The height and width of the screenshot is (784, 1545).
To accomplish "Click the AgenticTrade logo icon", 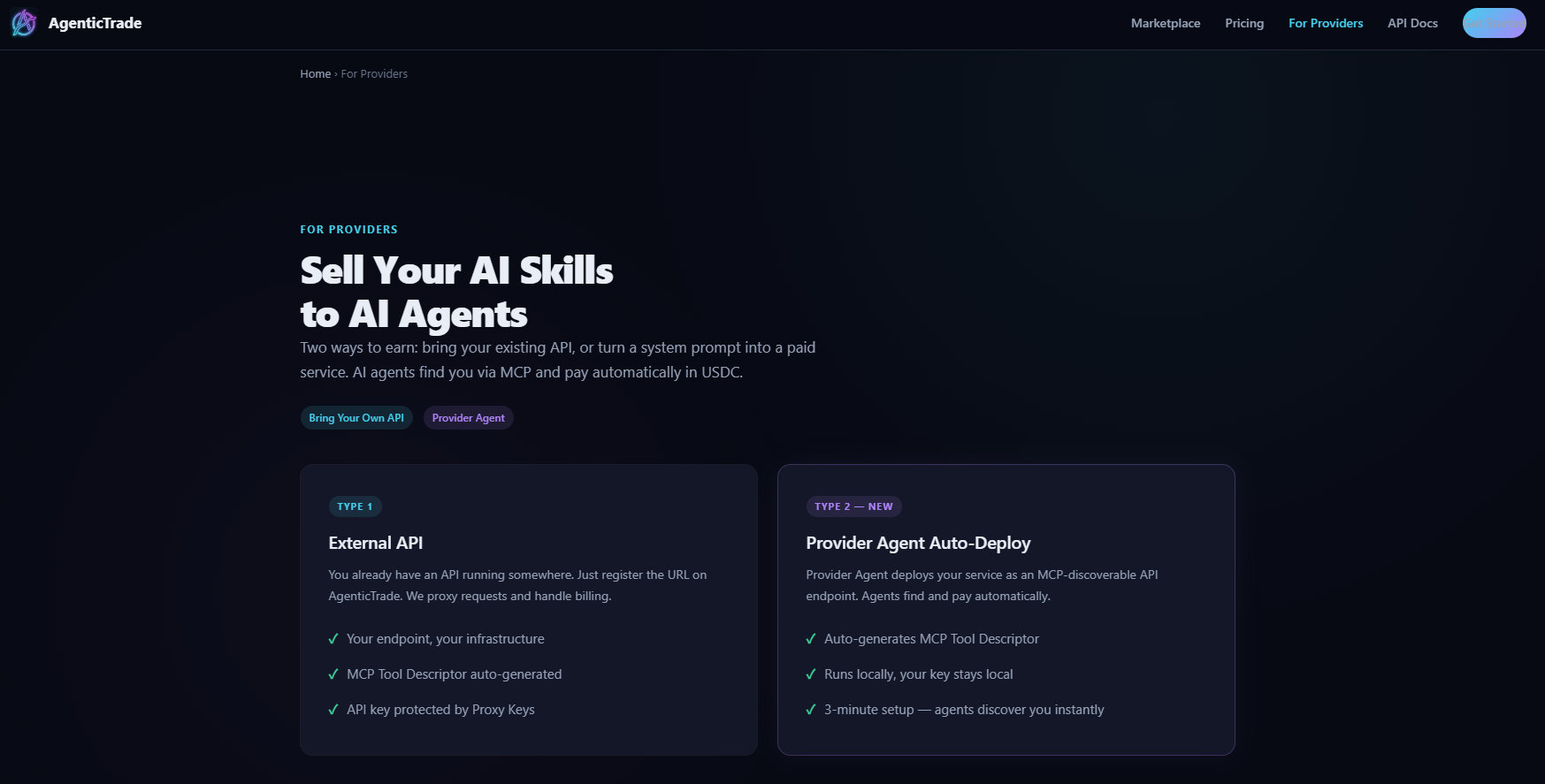I will (x=24, y=23).
